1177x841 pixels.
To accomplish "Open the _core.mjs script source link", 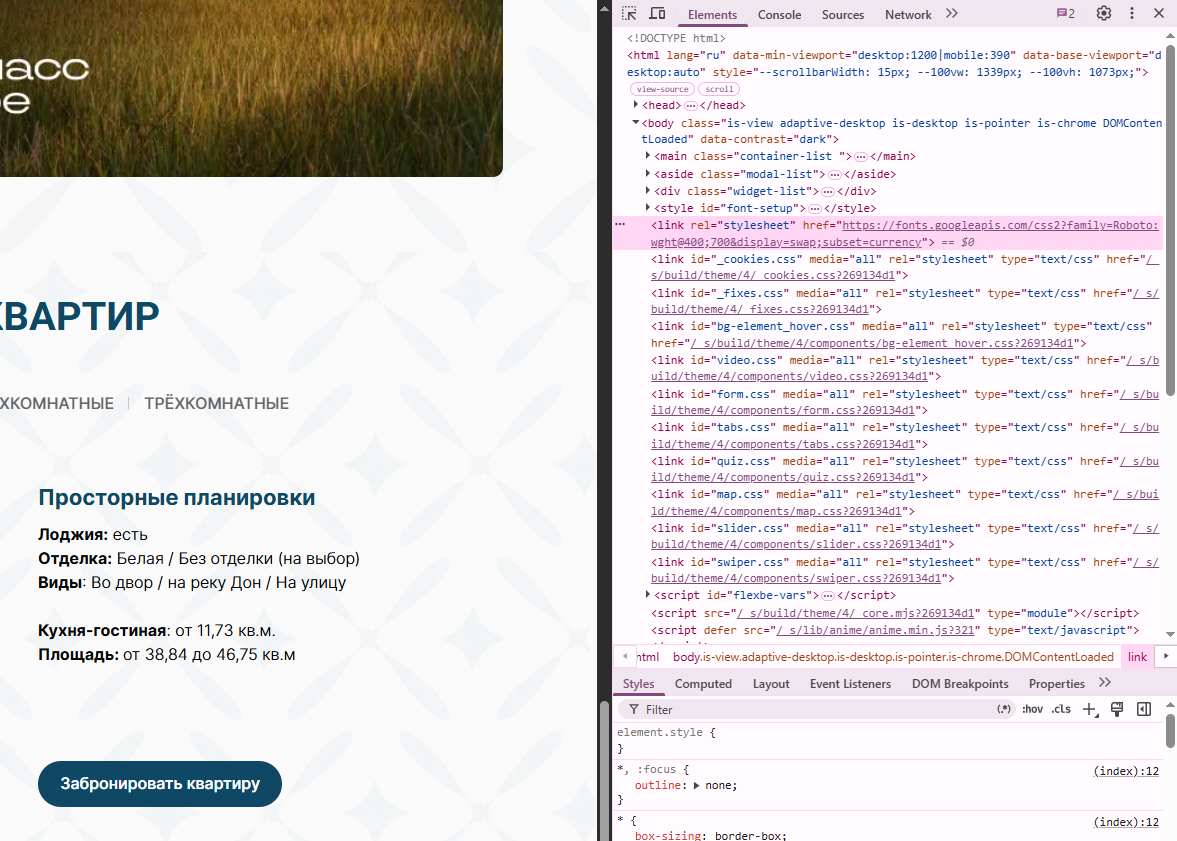I will click(855, 613).
